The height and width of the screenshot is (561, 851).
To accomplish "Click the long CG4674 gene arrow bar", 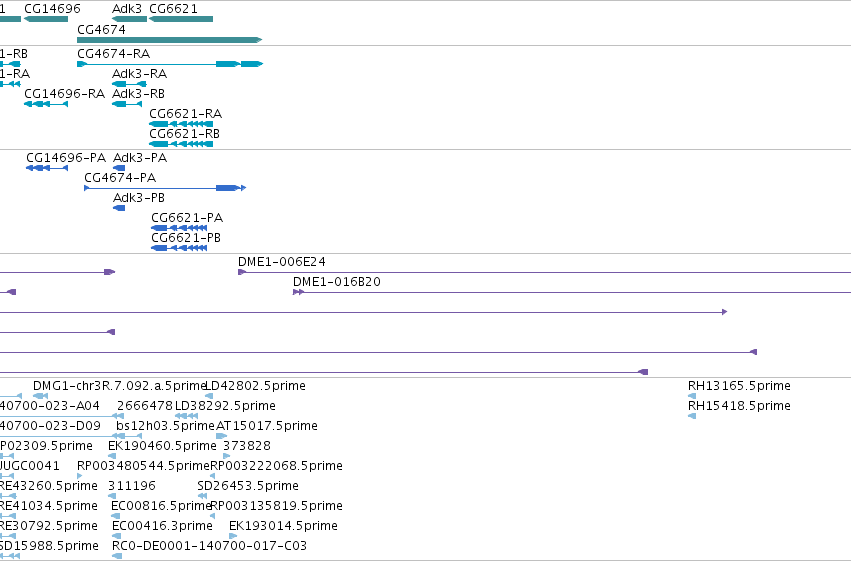I will click(x=170, y=40).
